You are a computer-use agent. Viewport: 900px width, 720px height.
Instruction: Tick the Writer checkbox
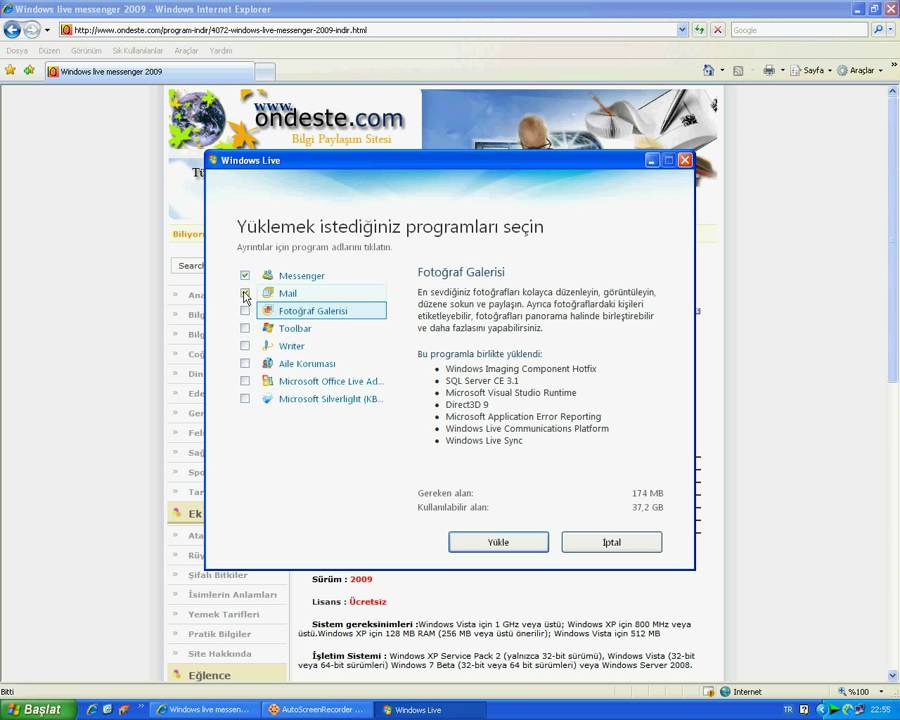(245, 346)
